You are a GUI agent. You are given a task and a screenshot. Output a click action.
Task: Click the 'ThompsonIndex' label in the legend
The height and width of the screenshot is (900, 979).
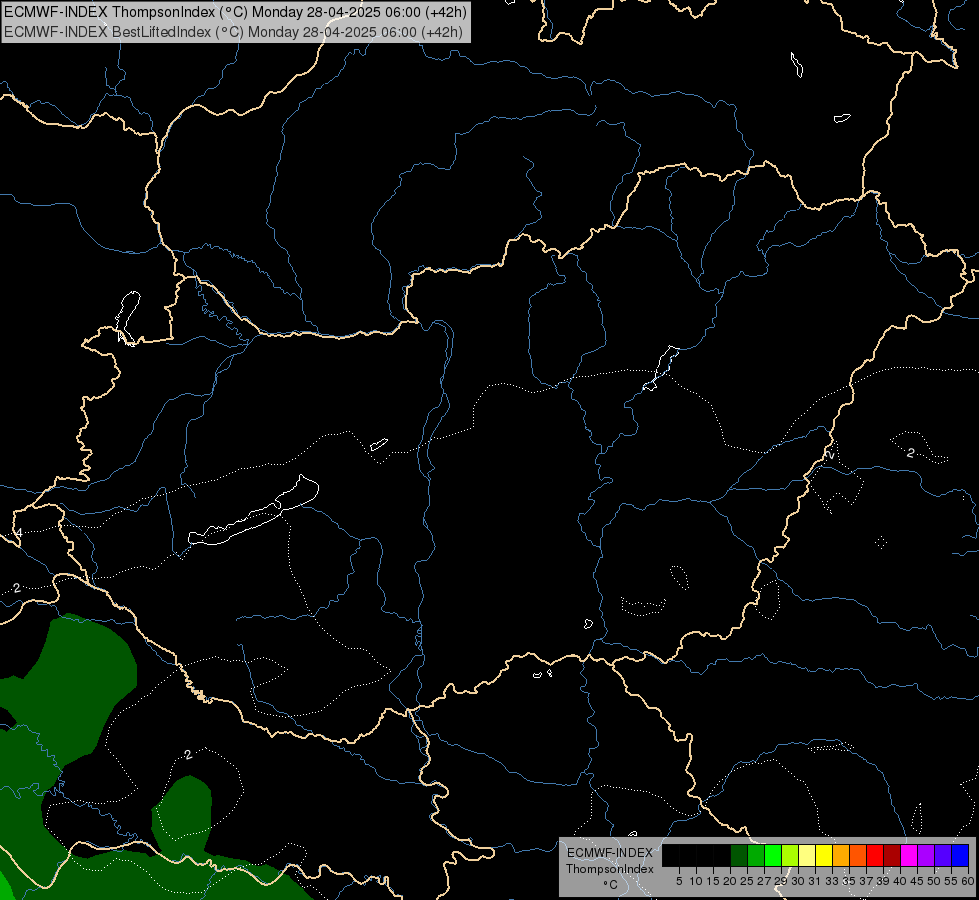tap(610, 869)
